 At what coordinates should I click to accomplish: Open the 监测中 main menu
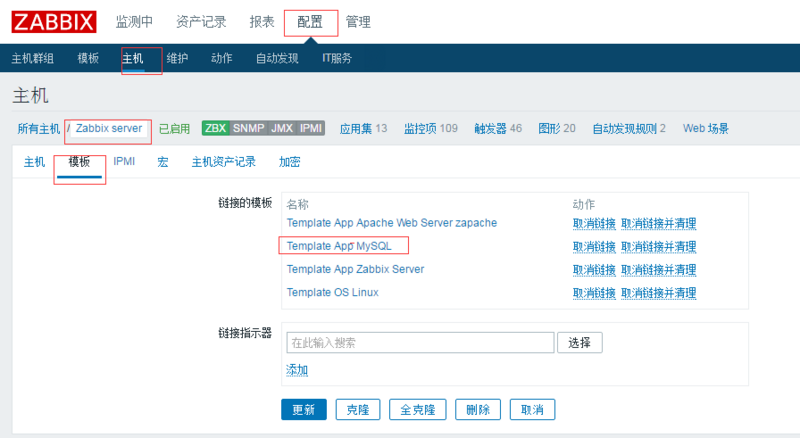pyautogui.click(x=134, y=22)
